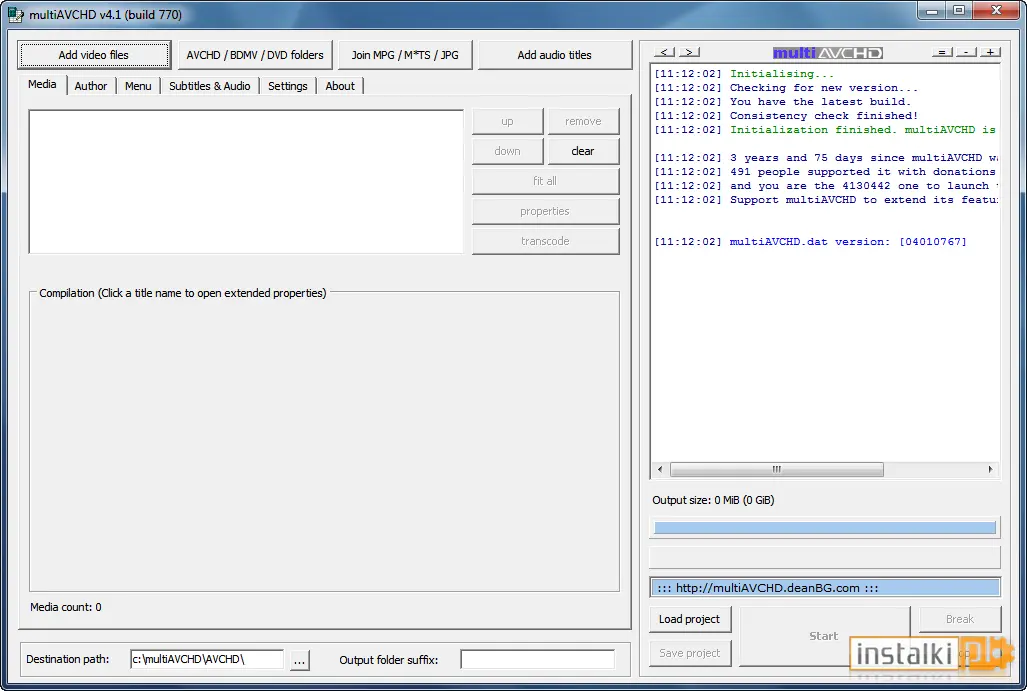Browse destination with the ... button
The width and height of the screenshot is (1027, 691).
[x=299, y=660]
